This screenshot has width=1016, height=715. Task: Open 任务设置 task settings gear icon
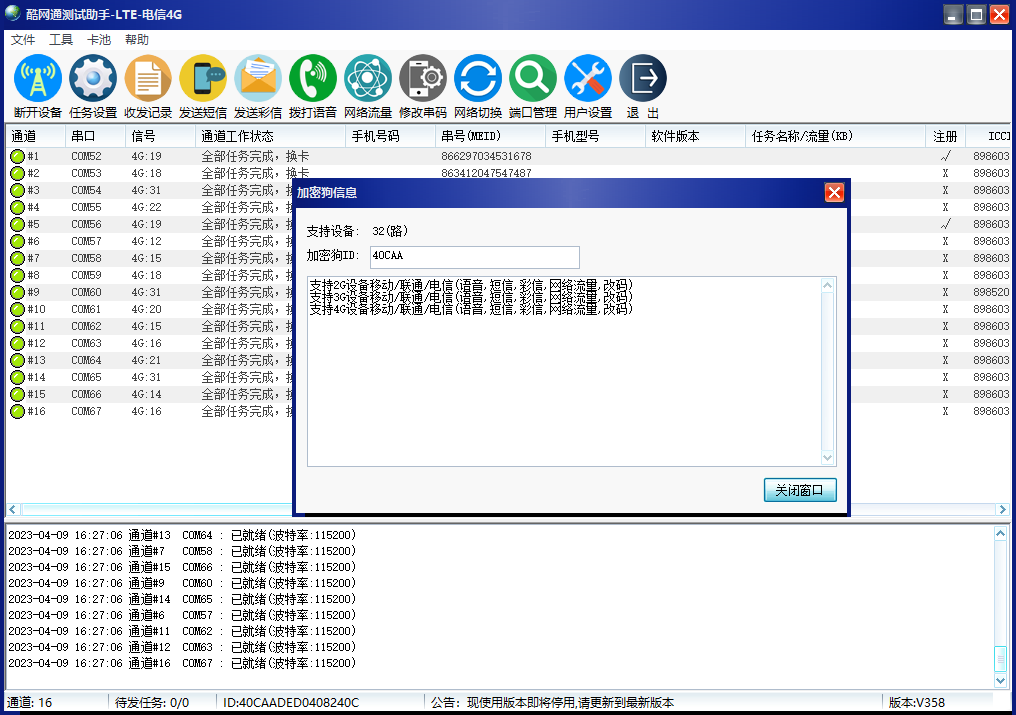[93, 78]
